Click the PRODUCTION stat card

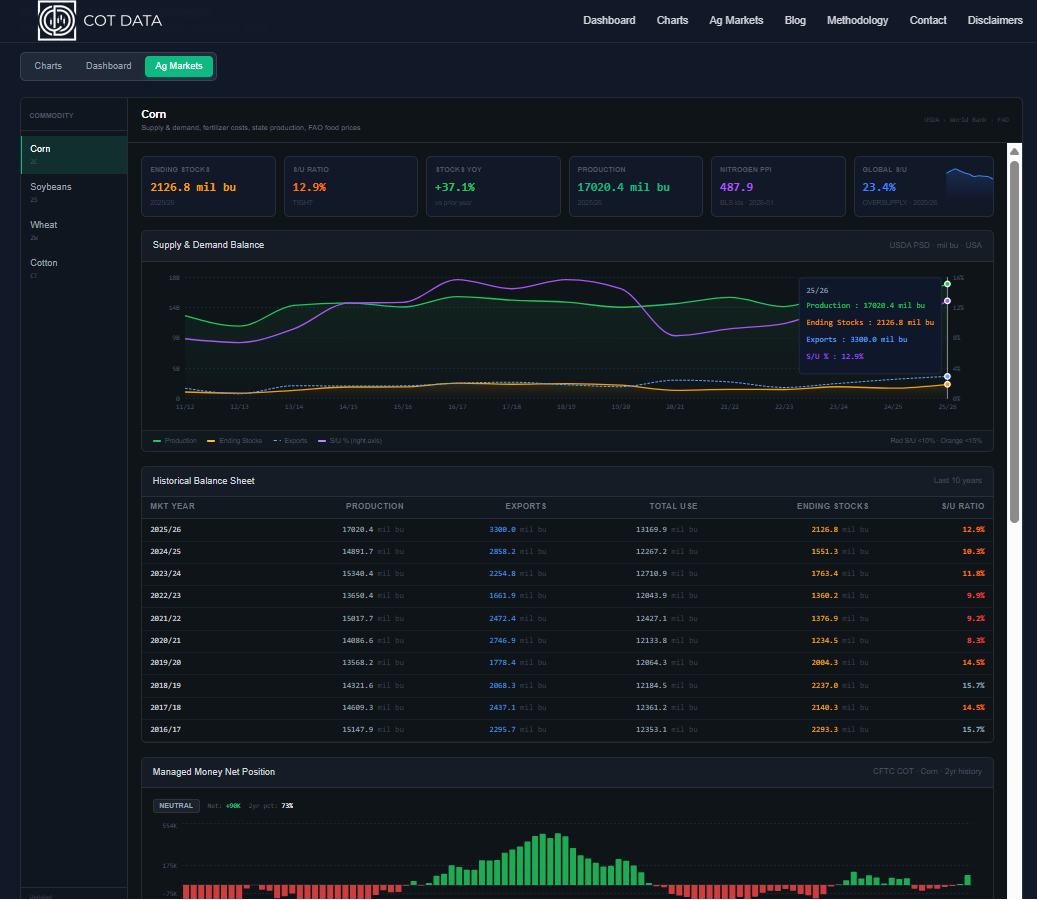point(636,186)
